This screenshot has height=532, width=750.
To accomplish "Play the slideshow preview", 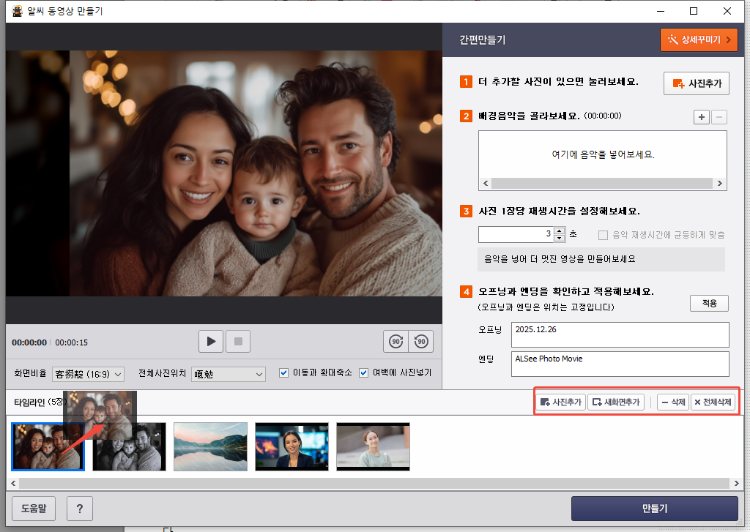I will coord(210,342).
